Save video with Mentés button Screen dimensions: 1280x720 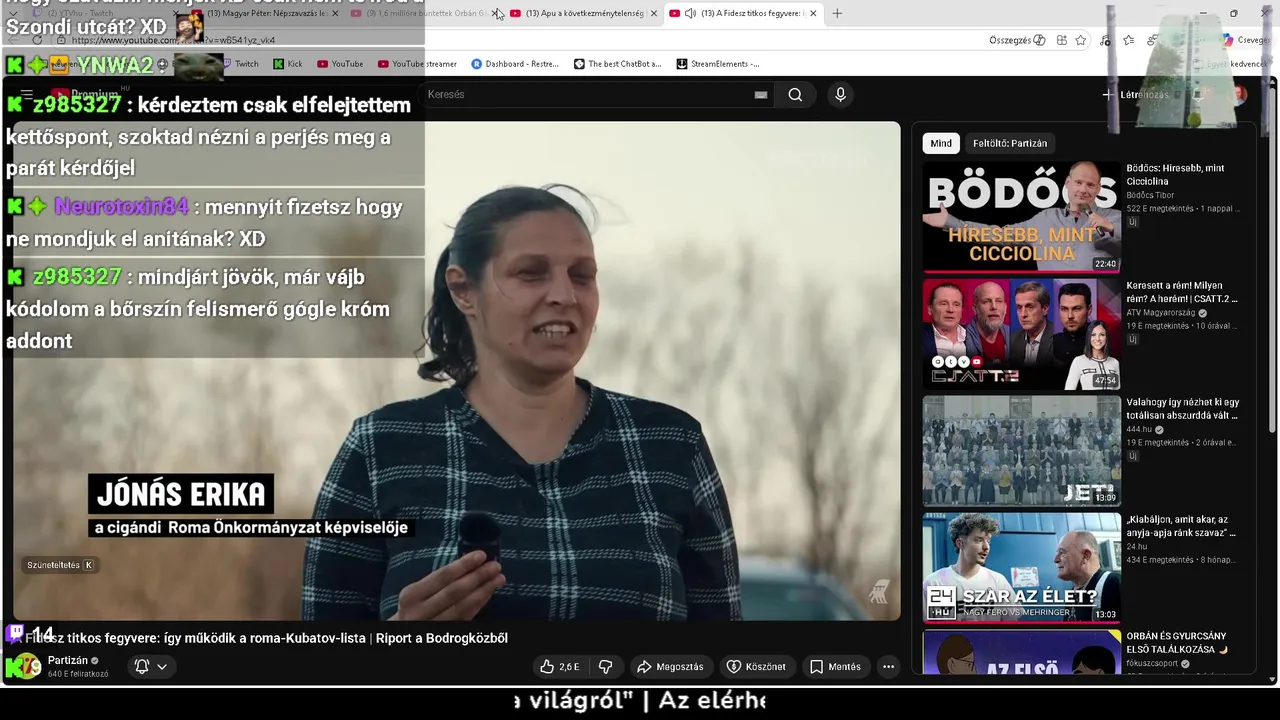click(835, 667)
